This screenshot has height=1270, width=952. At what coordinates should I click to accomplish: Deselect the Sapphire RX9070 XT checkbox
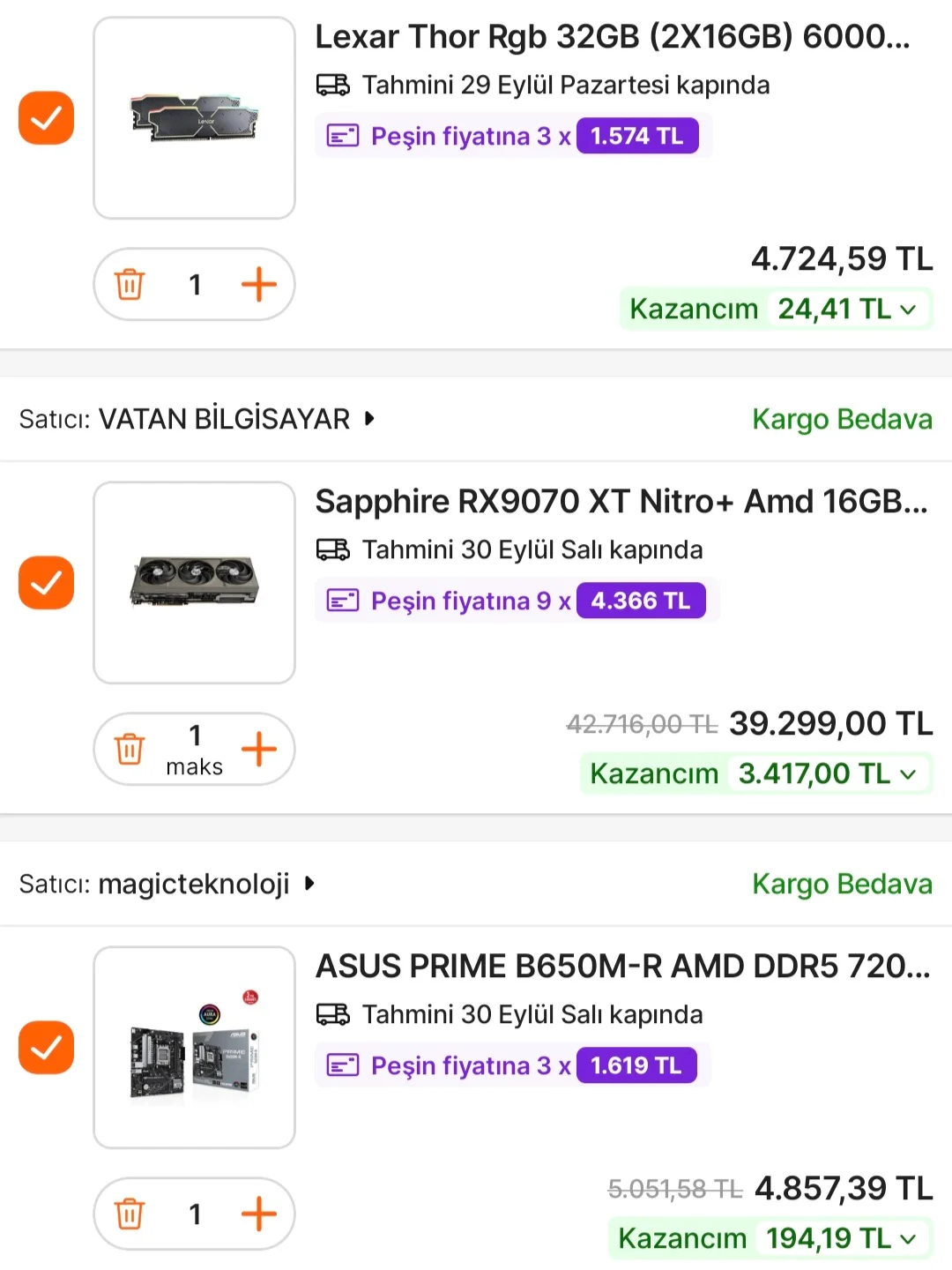pos(46,582)
